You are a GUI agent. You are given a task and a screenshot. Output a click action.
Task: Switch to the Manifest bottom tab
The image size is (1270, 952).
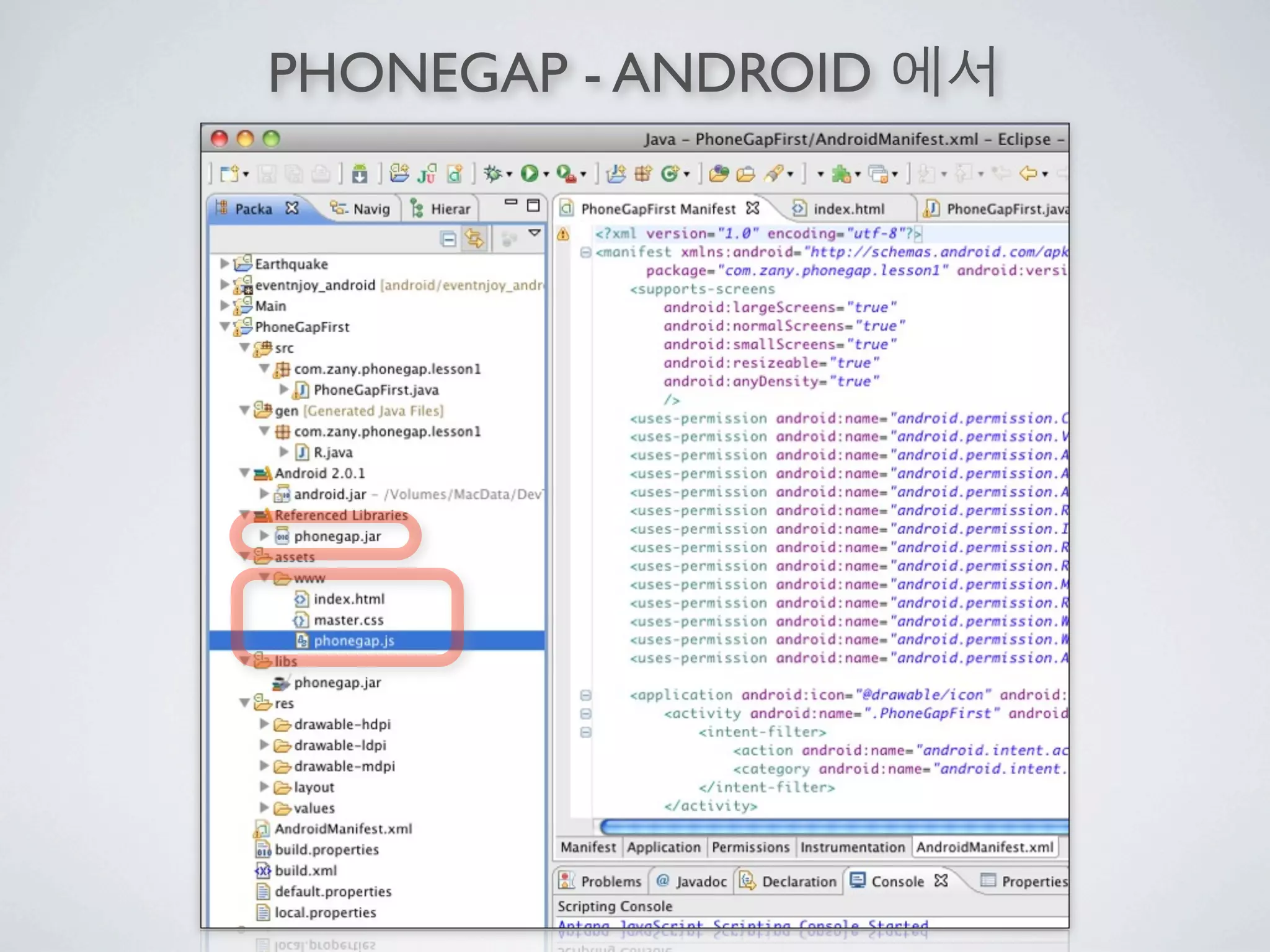pos(588,847)
